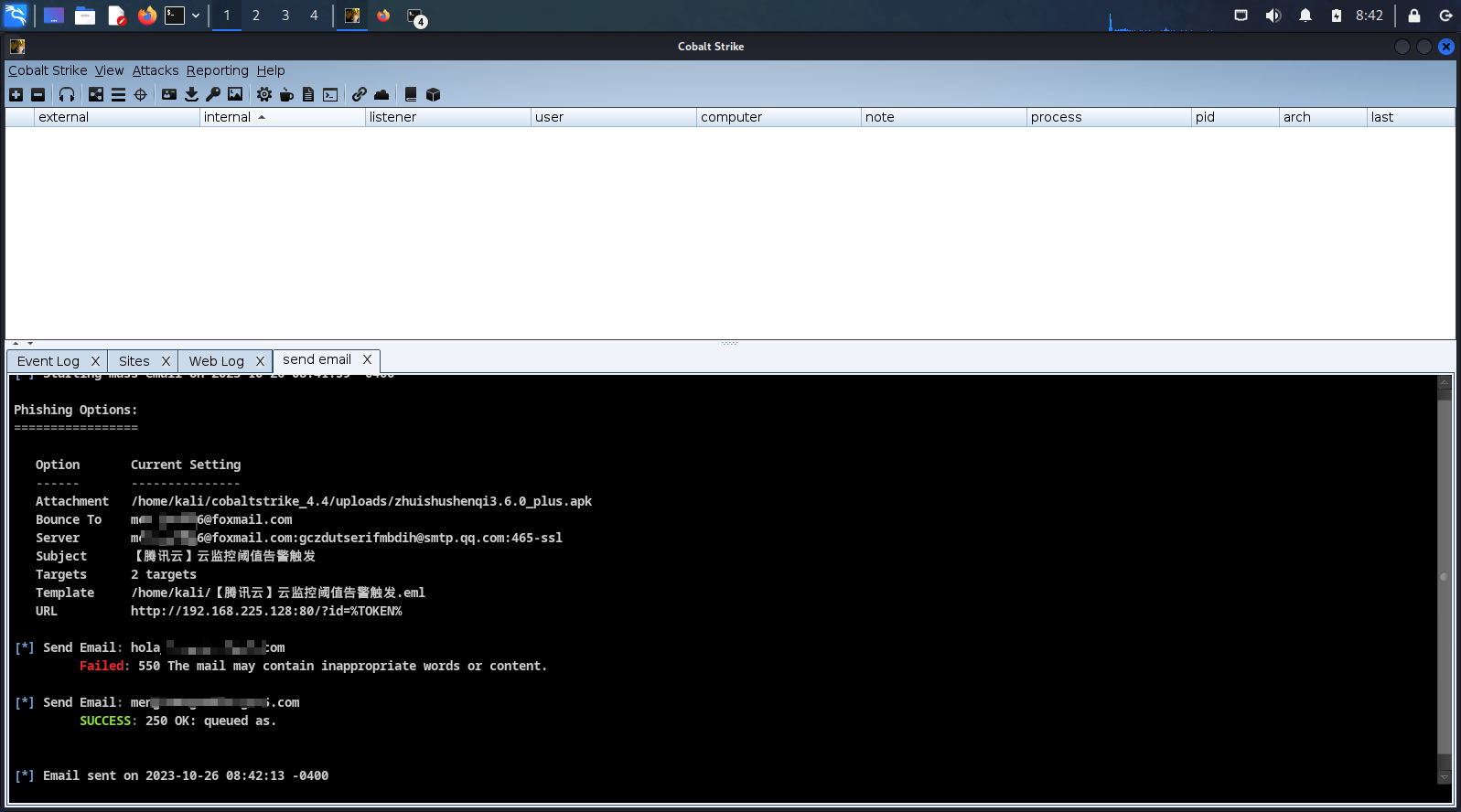Connect to another team server with the plus icon

tap(16, 94)
